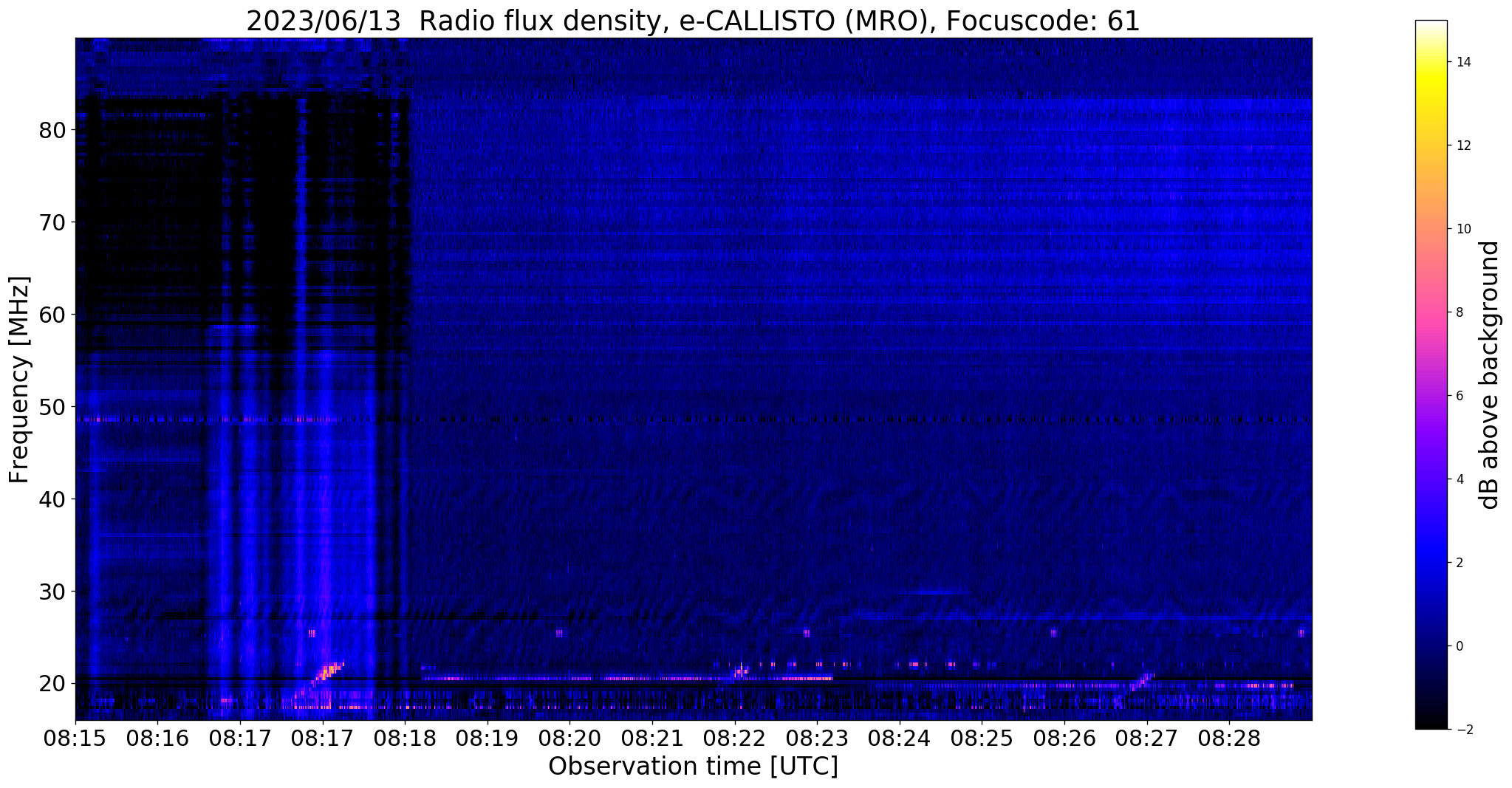Select the 60 MHz frequency tick label
The width and height of the screenshot is (1512, 788).
(52, 315)
